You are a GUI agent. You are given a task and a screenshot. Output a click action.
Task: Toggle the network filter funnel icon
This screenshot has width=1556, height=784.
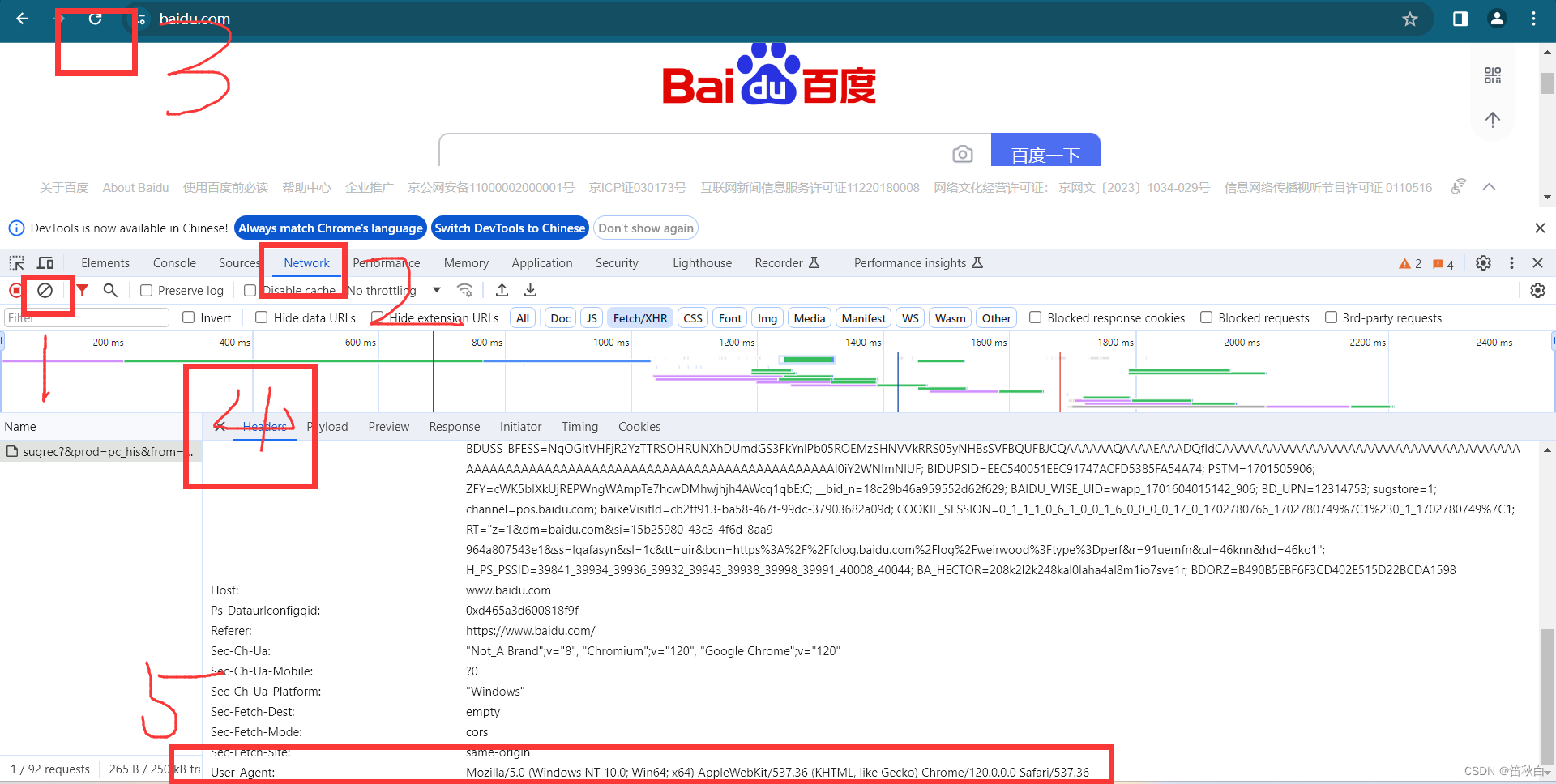(x=82, y=290)
